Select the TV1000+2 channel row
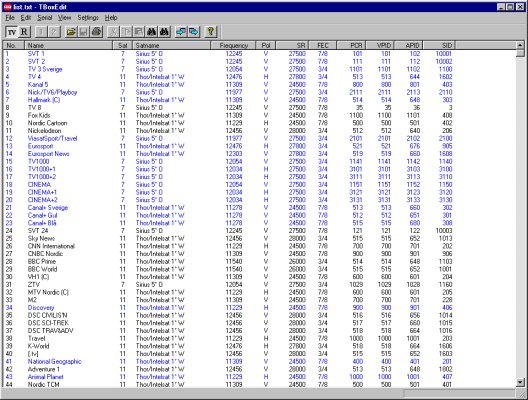The image size is (528, 400). tap(229, 177)
